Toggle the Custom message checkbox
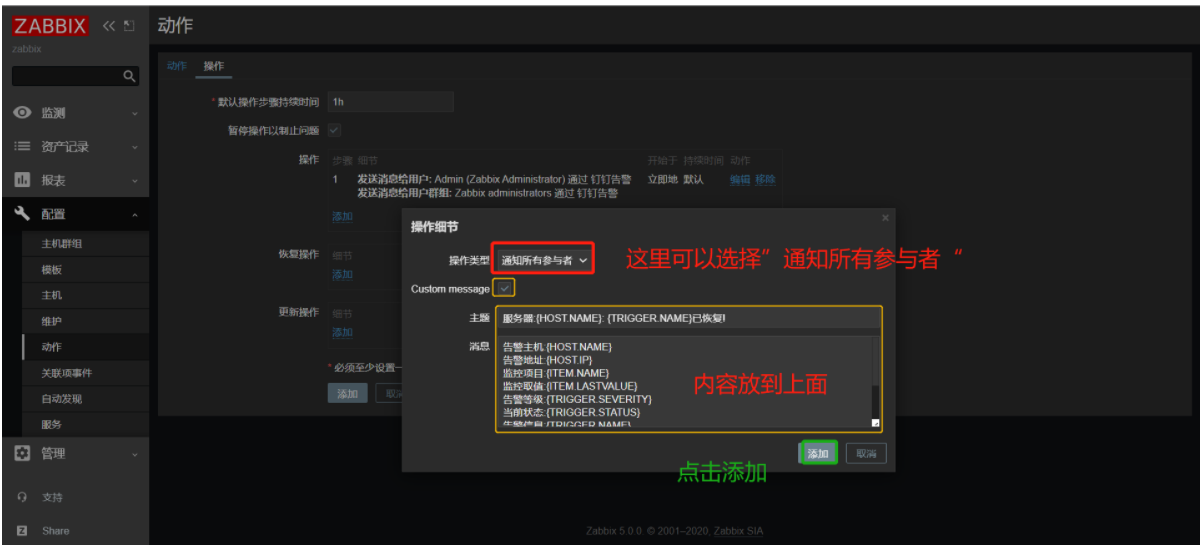1203x553 pixels. pyautogui.click(x=505, y=288)
